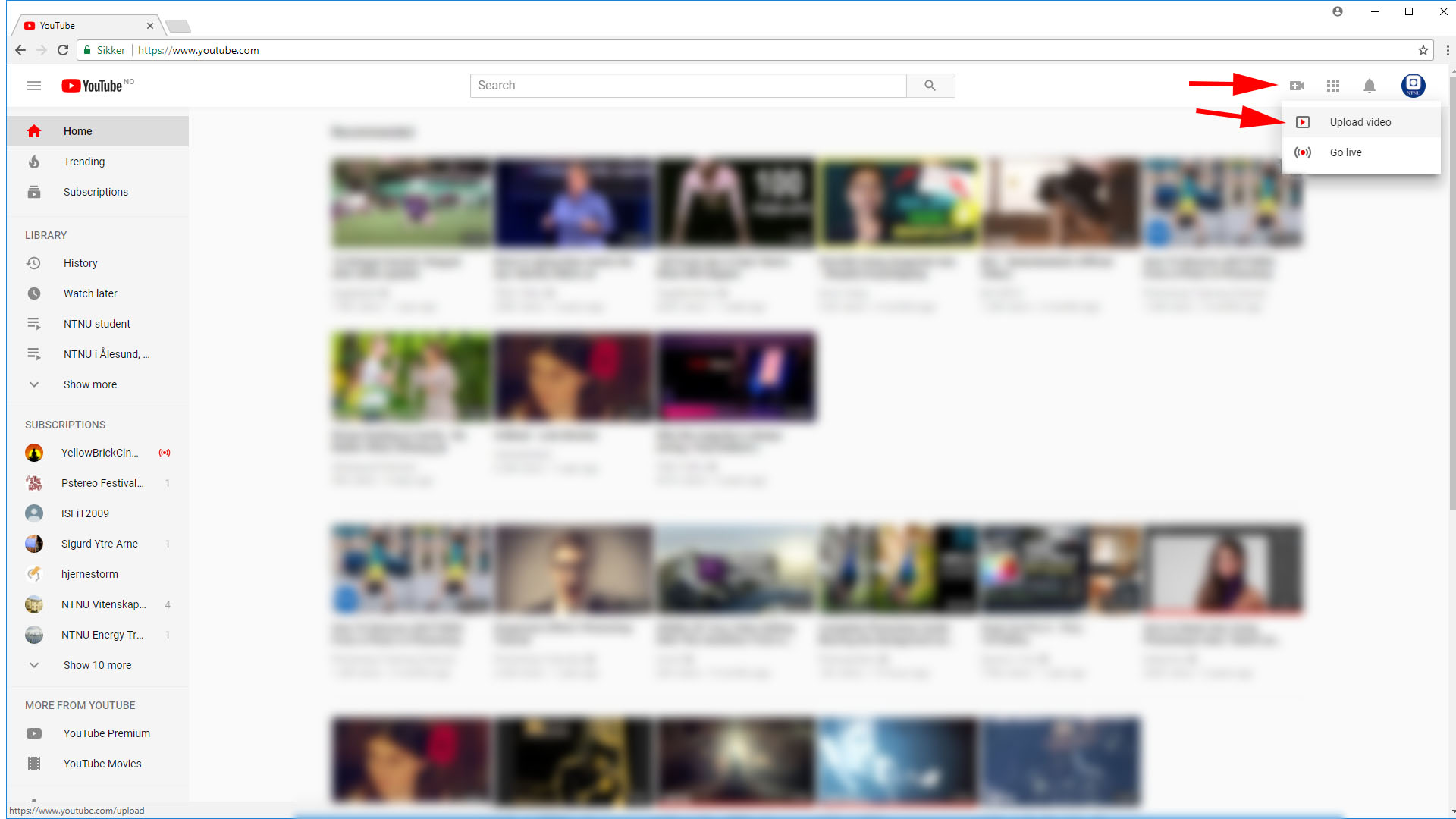1456x819 pixels.
Task: Open Chrome's three-dot menu
Action: 1448,50
